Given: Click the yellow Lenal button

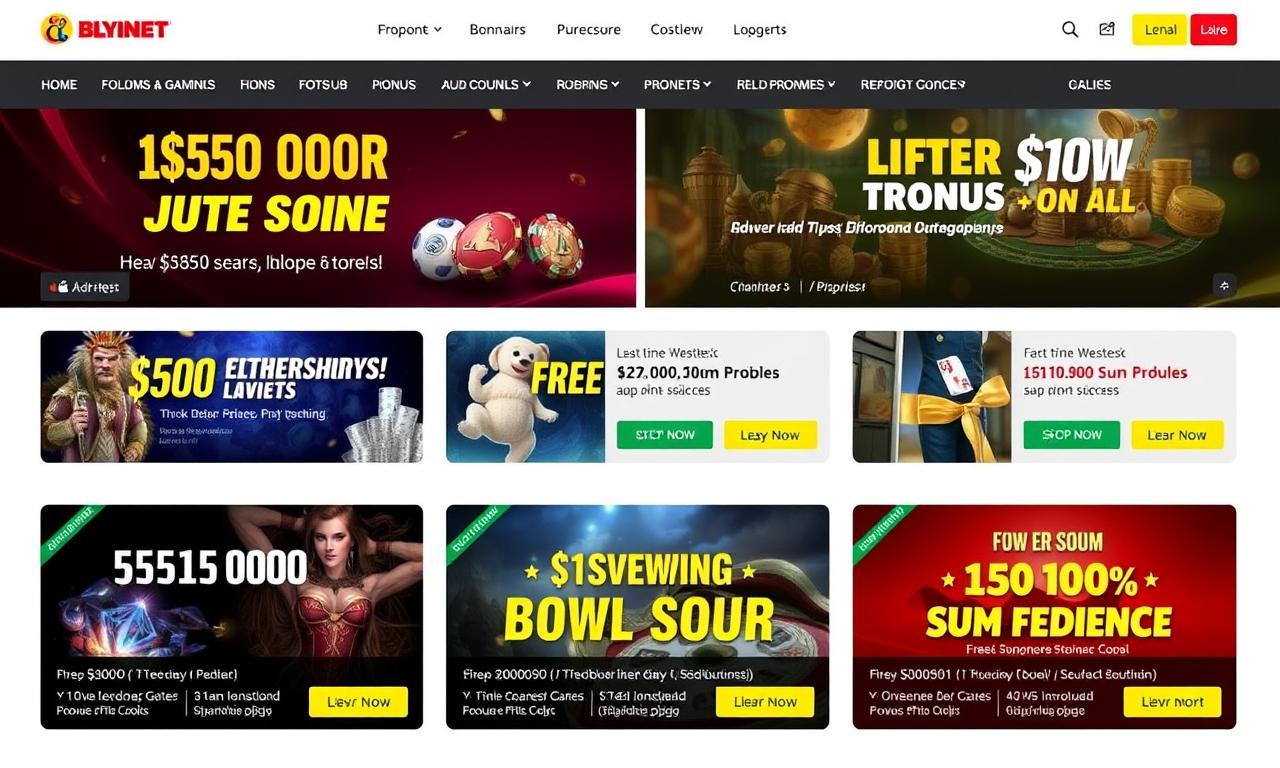Looking at the screenshot, I should (1160, 30).
